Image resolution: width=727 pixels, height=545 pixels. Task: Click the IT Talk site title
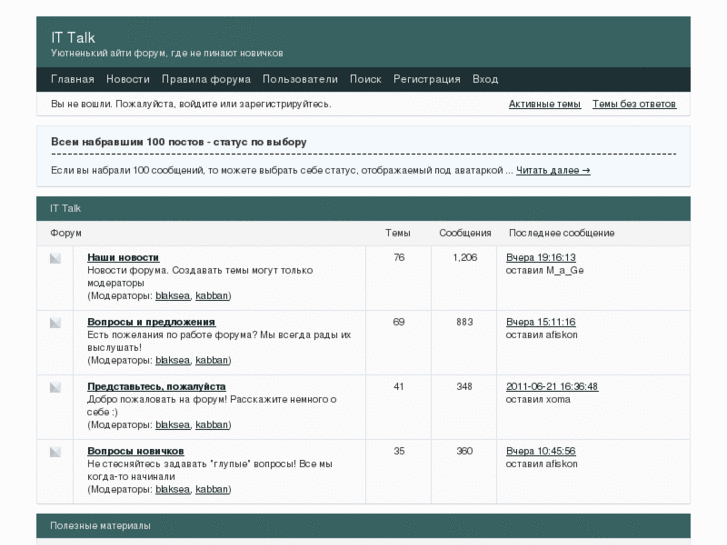73,38
